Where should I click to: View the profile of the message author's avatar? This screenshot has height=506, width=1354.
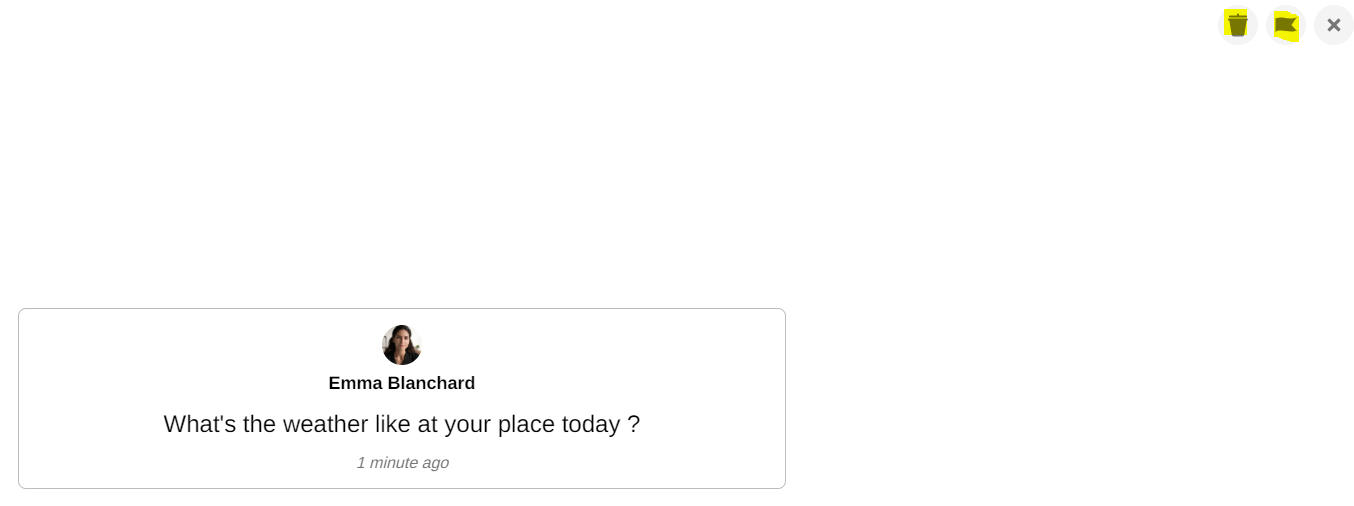point(402,345)
